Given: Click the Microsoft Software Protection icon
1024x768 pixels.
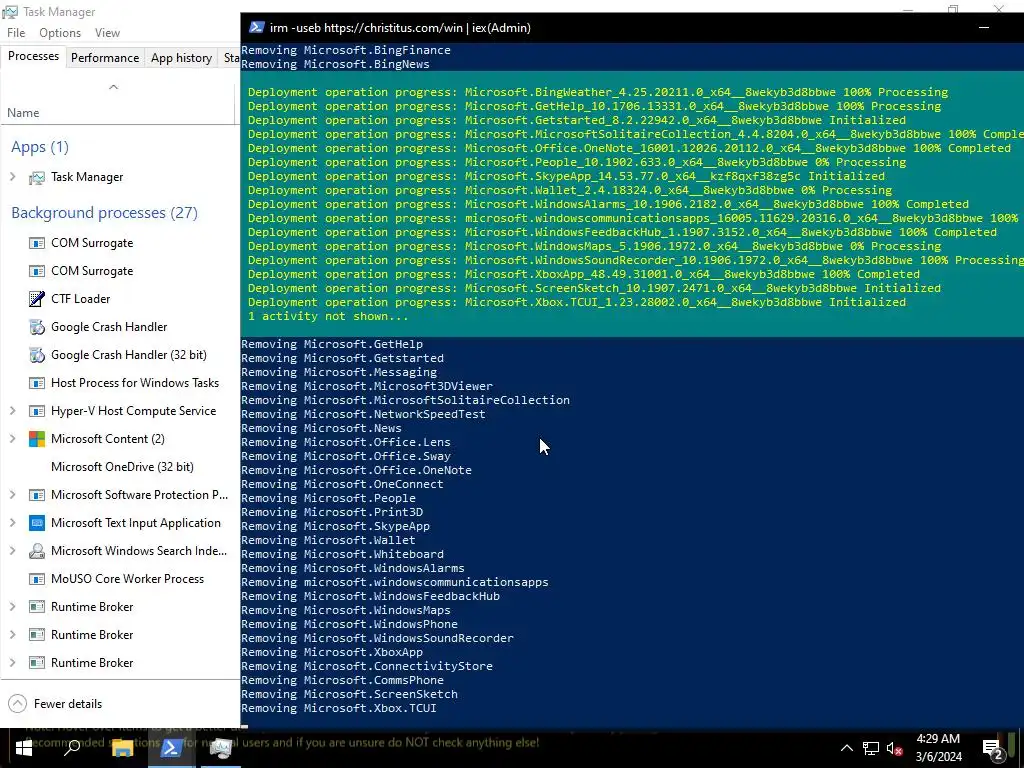Looking at the screenshot, I should (37, 495).
